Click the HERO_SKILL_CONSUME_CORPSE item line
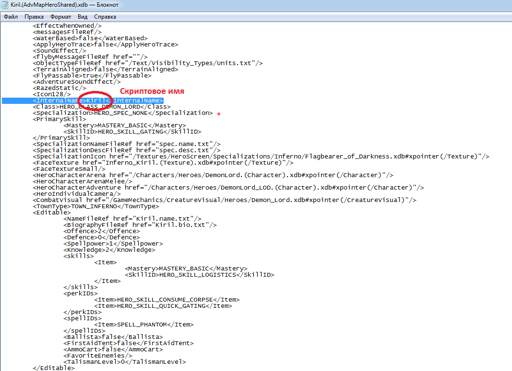The width and height of the screenshot is (512, 371). pos(167,300)
